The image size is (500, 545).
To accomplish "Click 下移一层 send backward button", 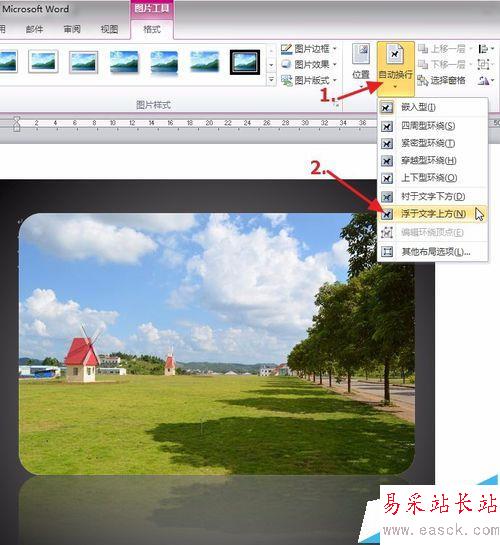I will tap(445, 64).
